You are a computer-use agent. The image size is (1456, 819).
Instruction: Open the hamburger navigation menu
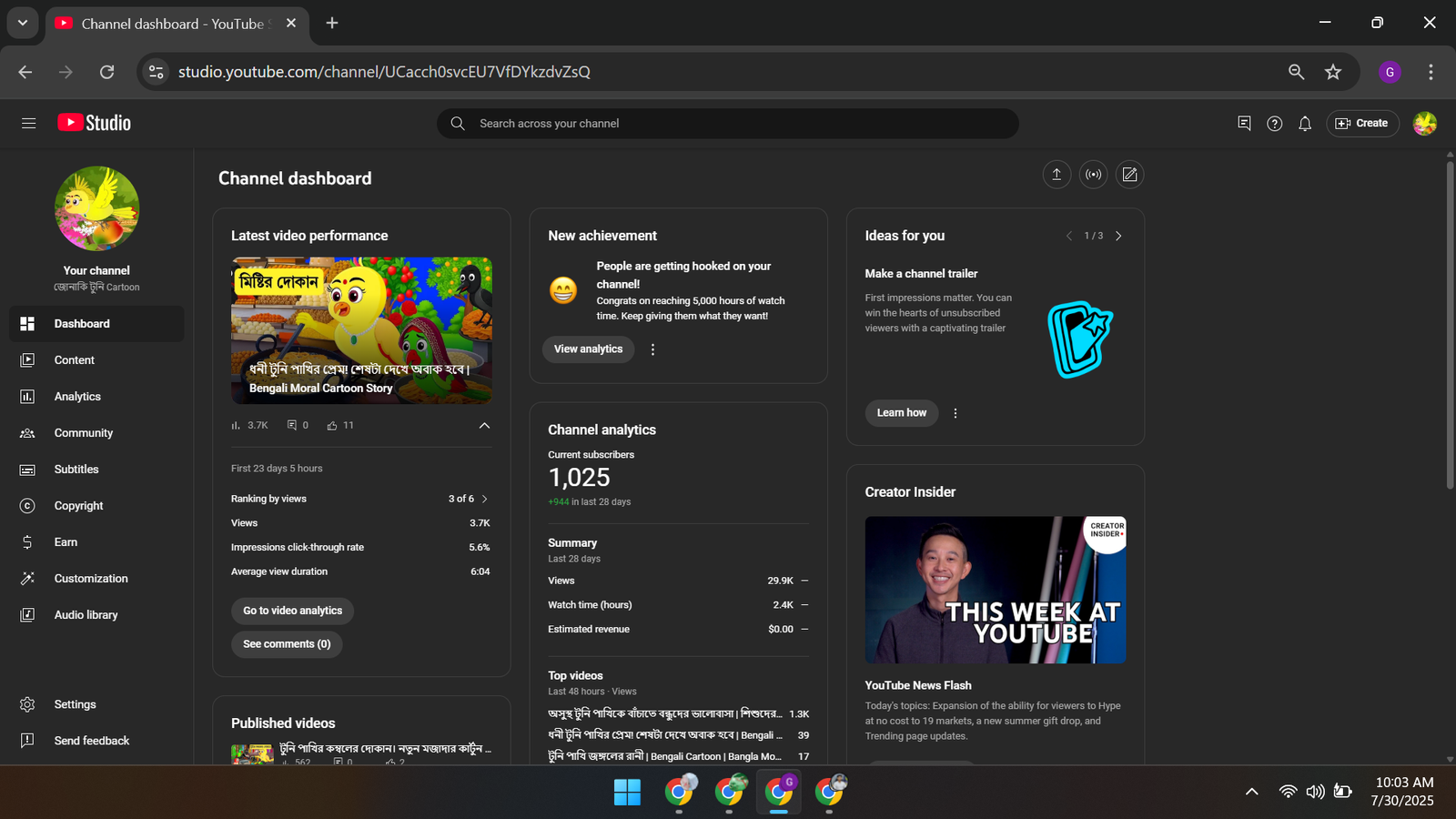(28, 123)
